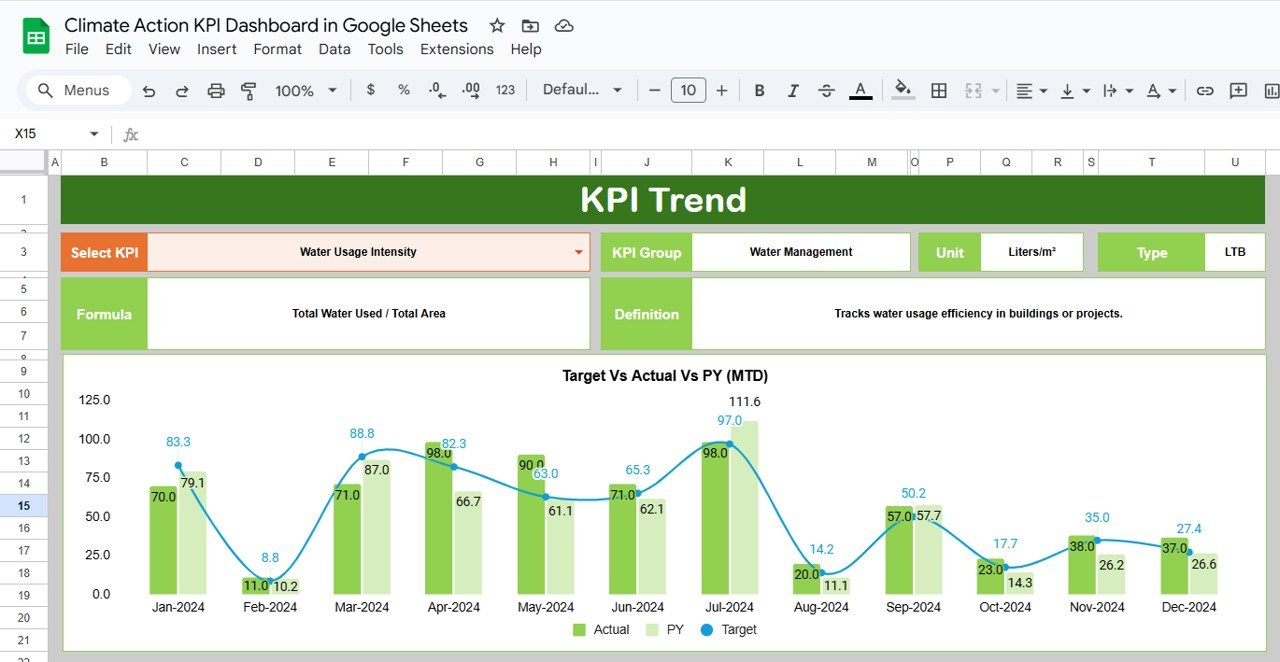This screenshot has width=1280, height=662.
Task: Click the Undo arrow
Action: pos(149,90)
